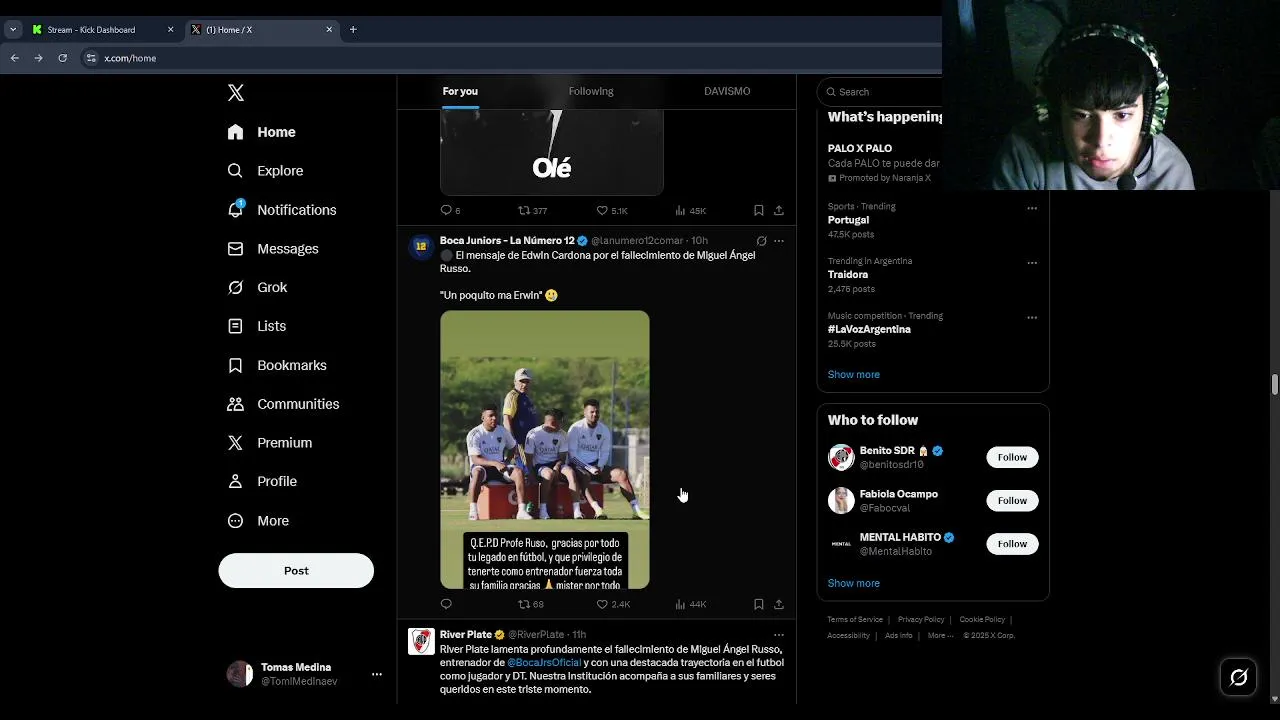Show more Who to follow suggestions
This screenshot has height=720, width=1280.
(854, 583)
